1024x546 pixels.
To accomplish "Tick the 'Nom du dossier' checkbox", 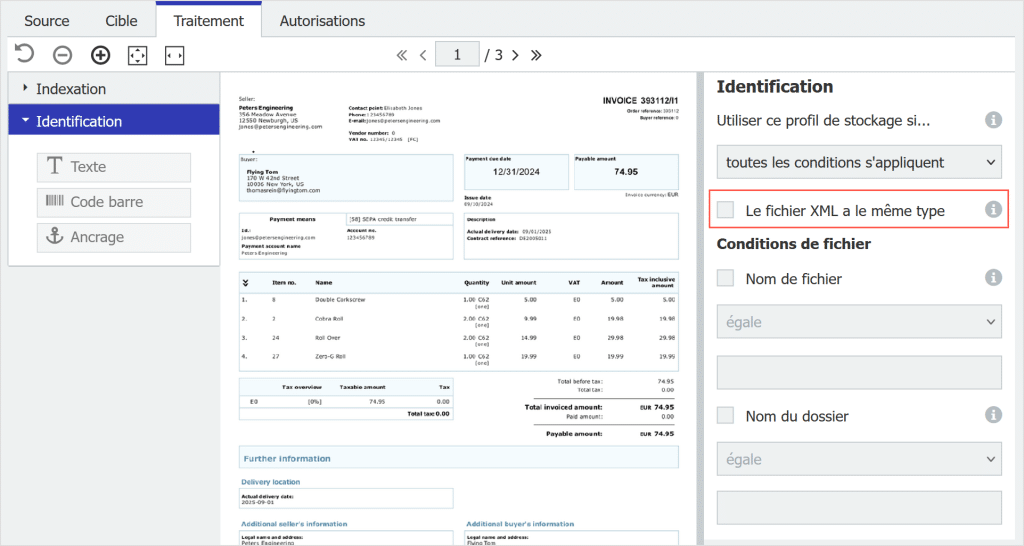I will (x=726, y=416).
